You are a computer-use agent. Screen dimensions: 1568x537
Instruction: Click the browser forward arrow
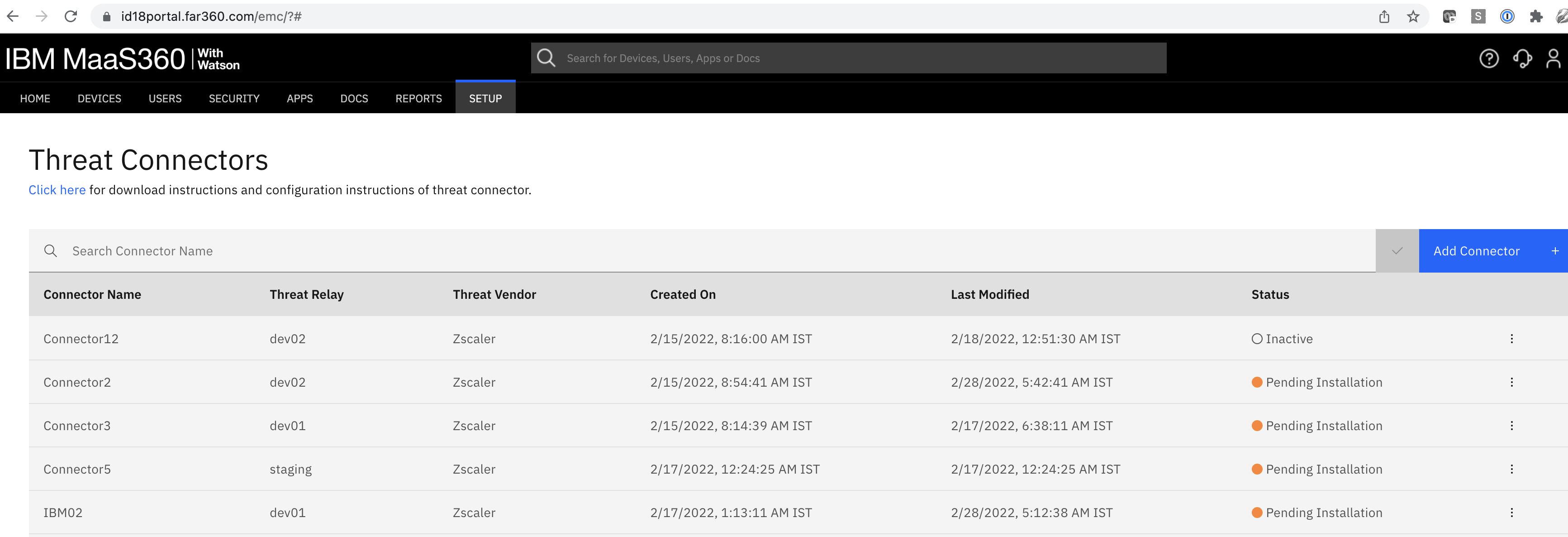point(41,16)
